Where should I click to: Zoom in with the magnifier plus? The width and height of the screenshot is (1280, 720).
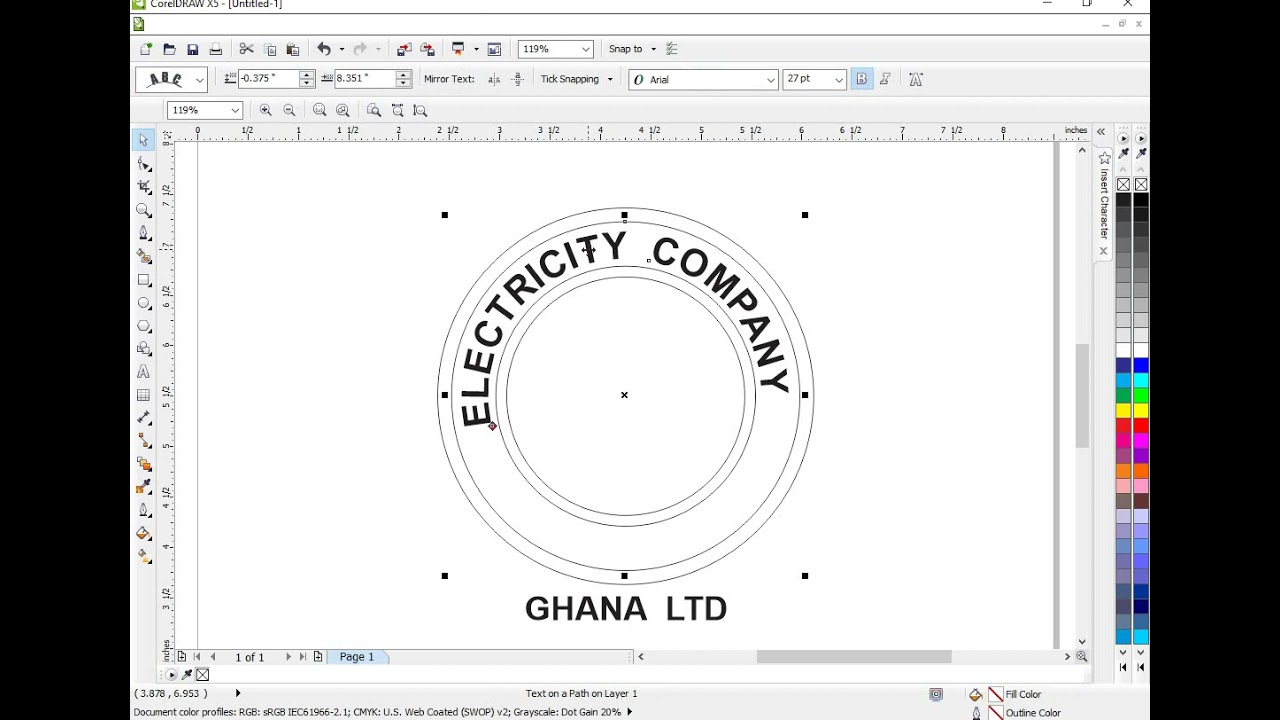pos(265,110)
